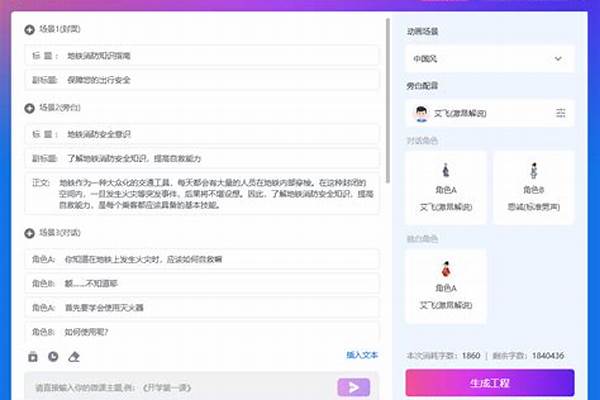This screenshot has height=400, width=600.
Task: Click the plus icon beside 场景2(旁白)
Action: pyautogui.click(x=29, y=108)
